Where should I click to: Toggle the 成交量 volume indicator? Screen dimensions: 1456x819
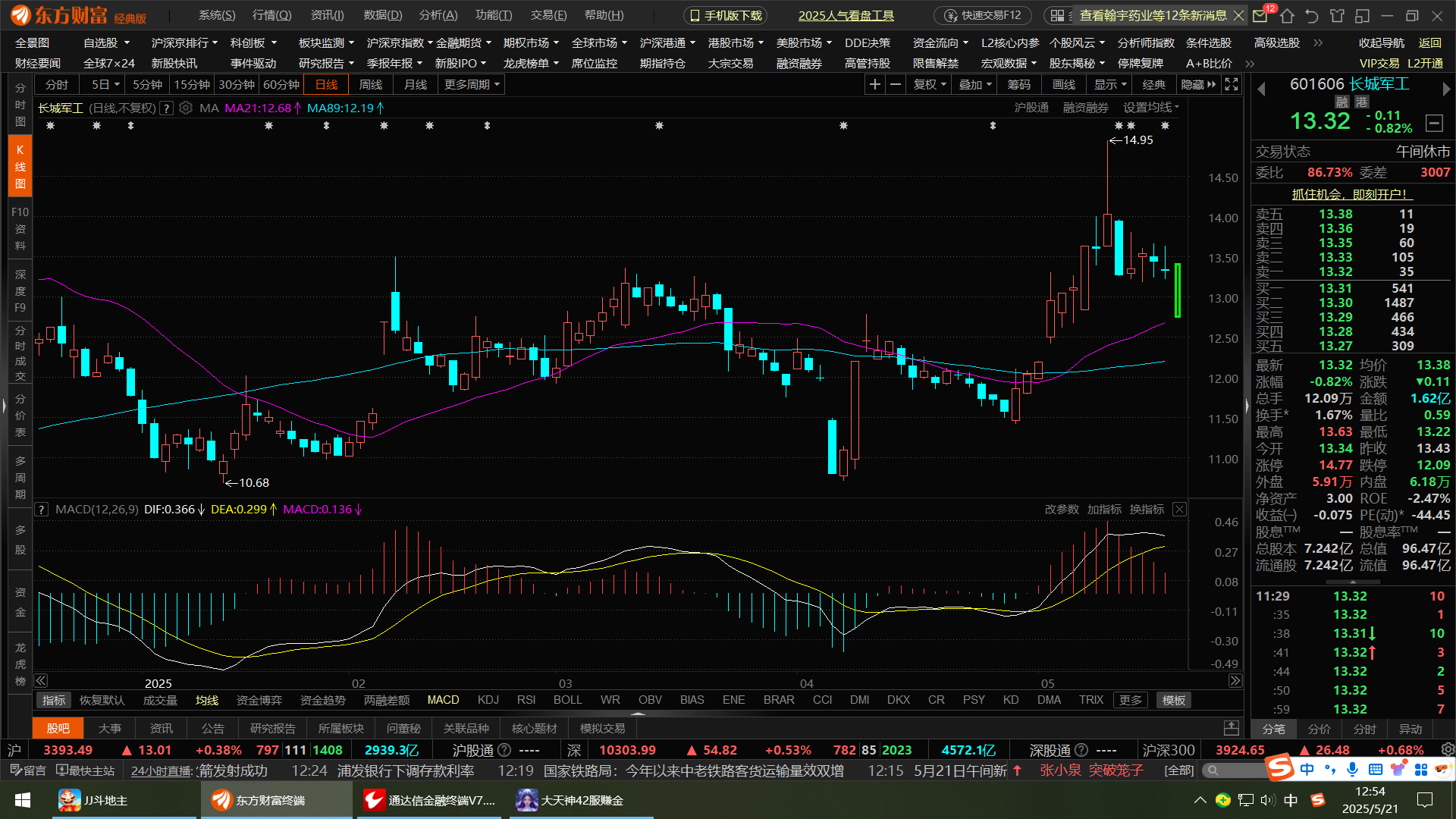pyautogui.click(x=160, y=700)
